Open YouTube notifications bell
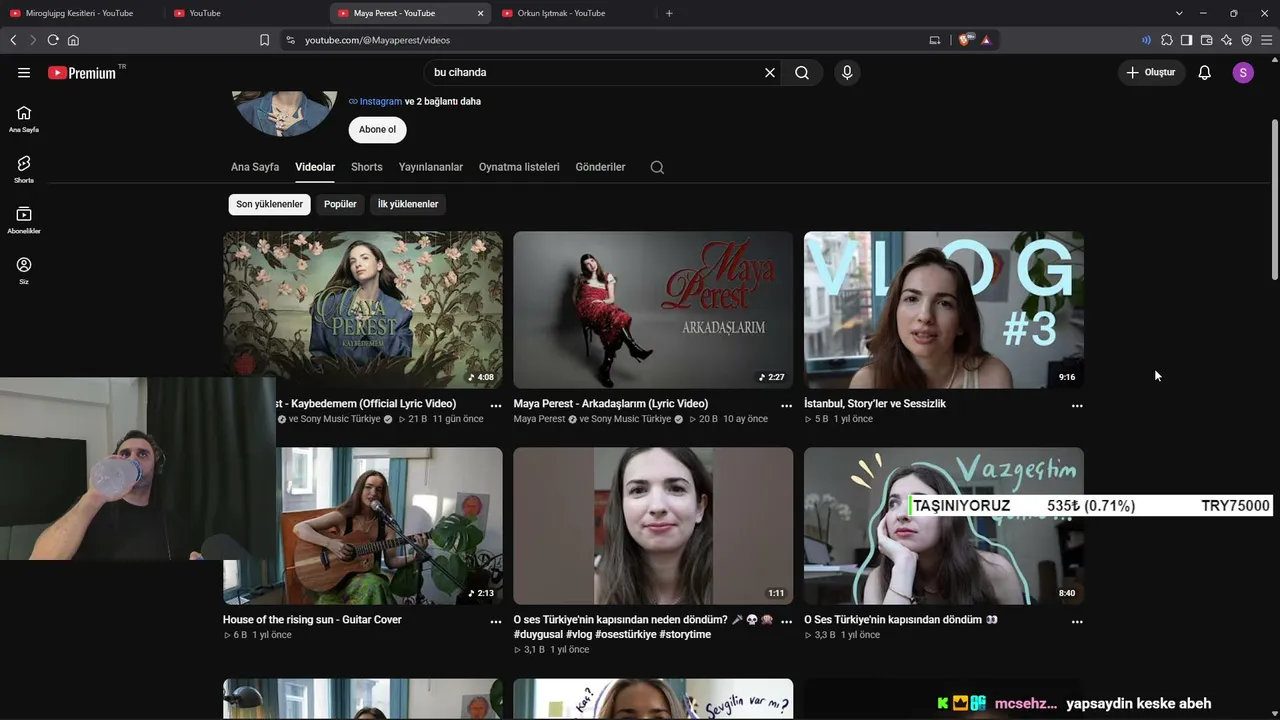The width and height of the screenshot is (1280, 720). pos(1205,73)
